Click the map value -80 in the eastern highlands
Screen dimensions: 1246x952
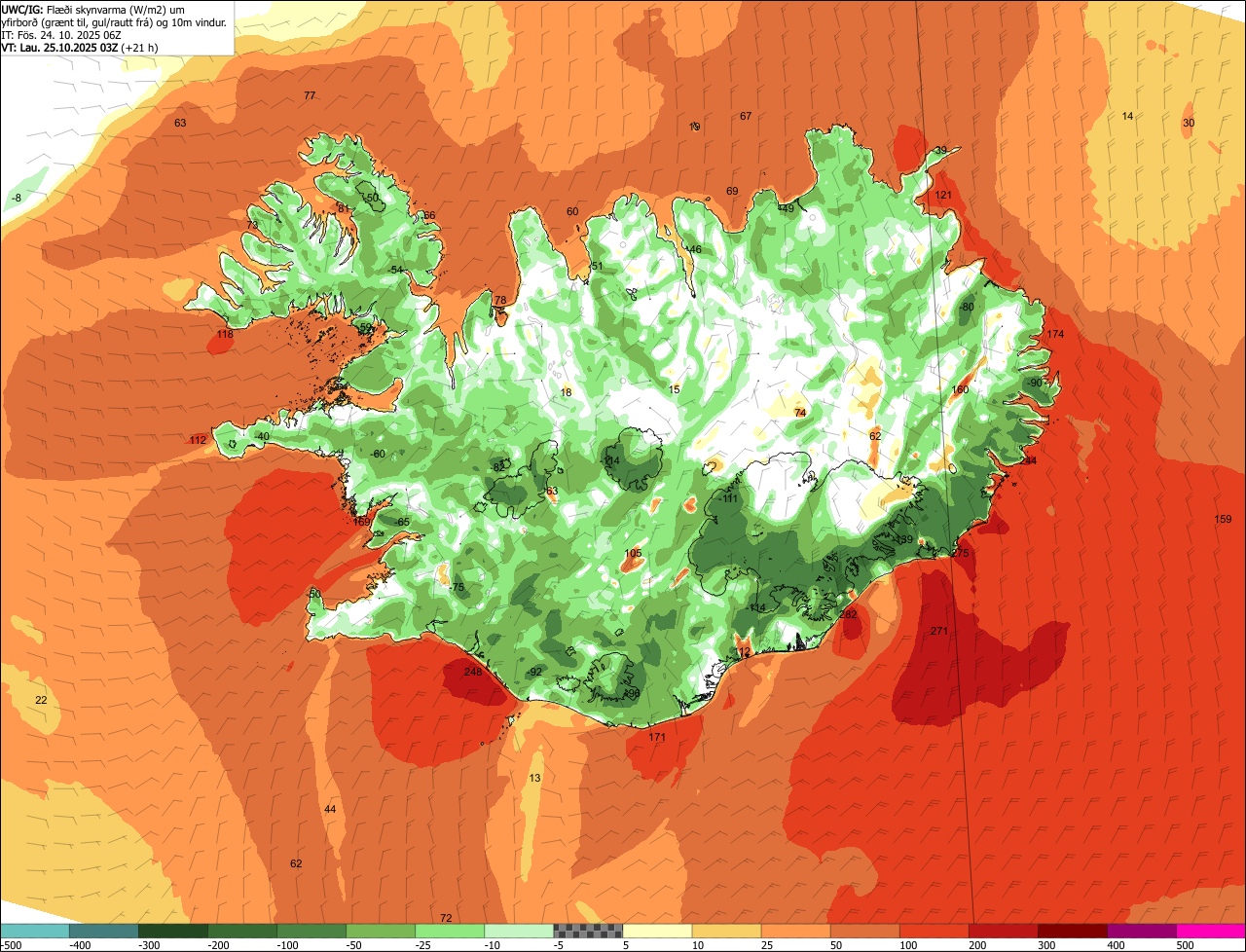point(966,307)
